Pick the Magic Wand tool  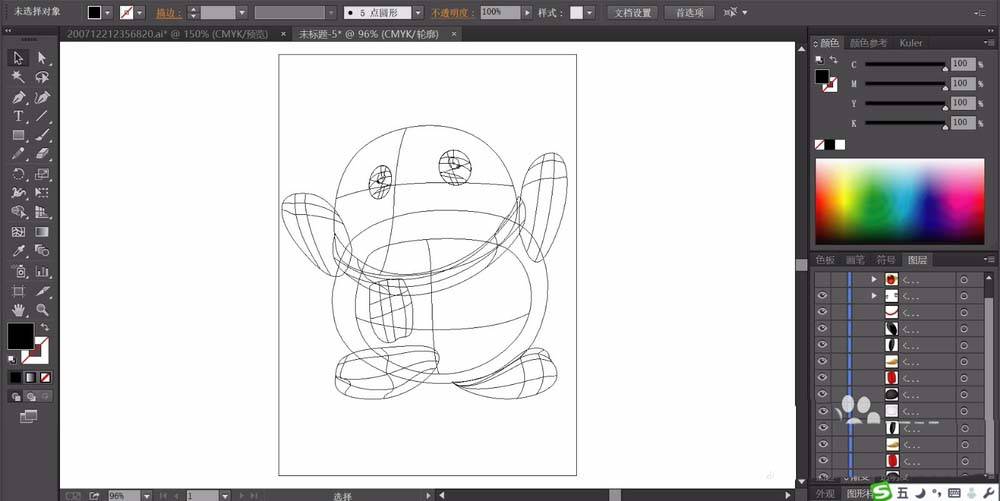pyautogui.click(x=18, y=77)
